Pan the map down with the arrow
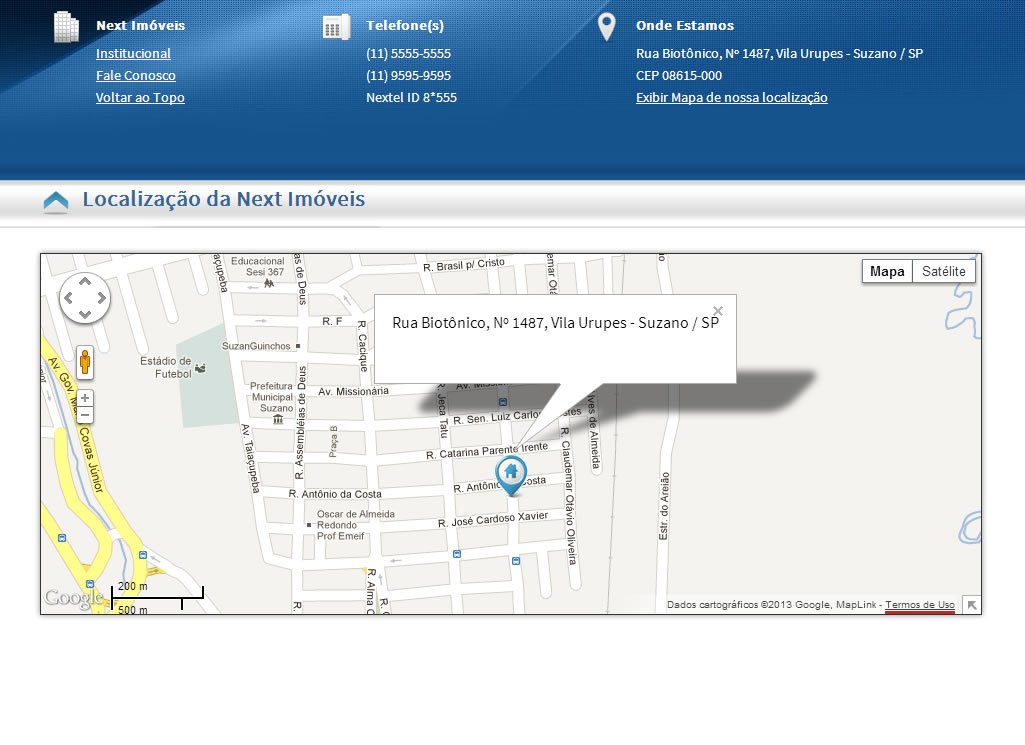 [85, 314]
